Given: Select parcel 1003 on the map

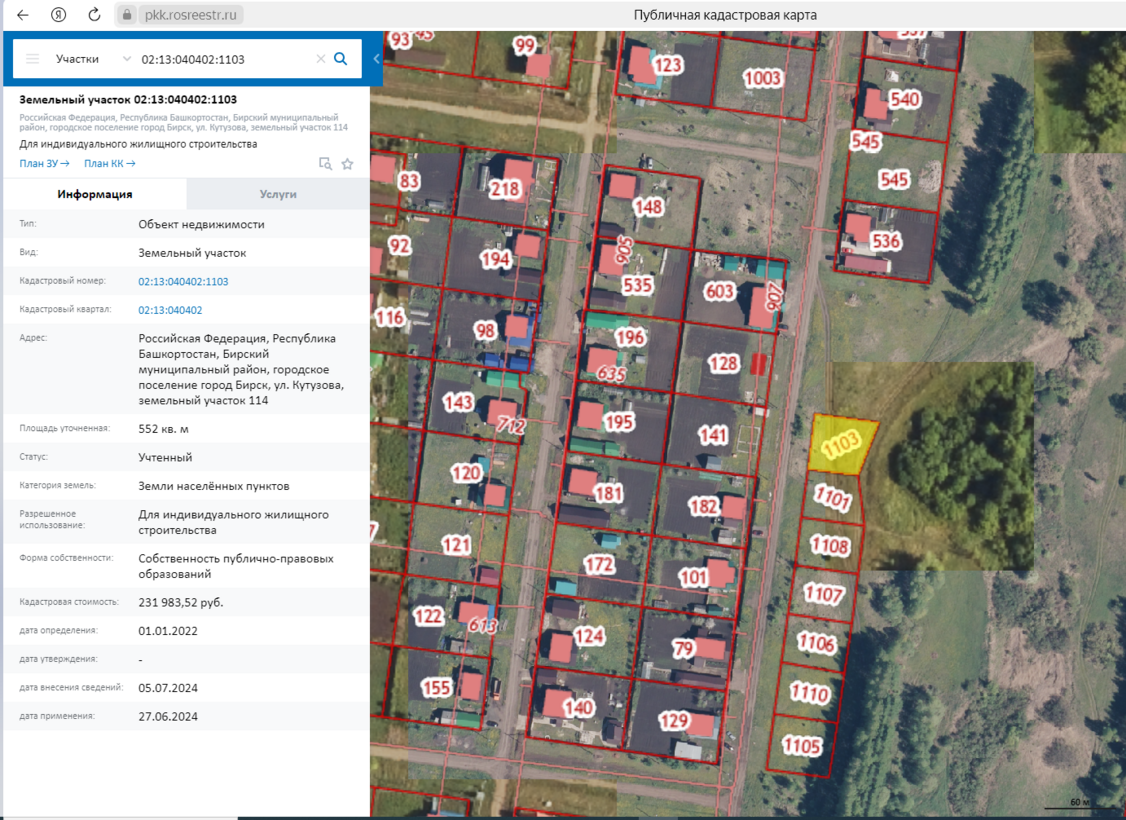Looking at the screenshot, I should click(762, 78).
